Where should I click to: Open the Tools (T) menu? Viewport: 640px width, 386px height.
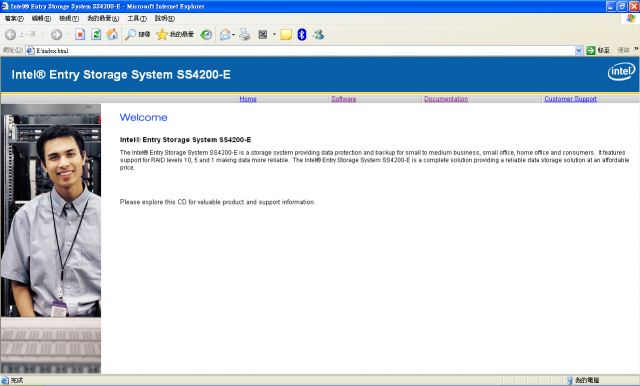click(137, 18)
